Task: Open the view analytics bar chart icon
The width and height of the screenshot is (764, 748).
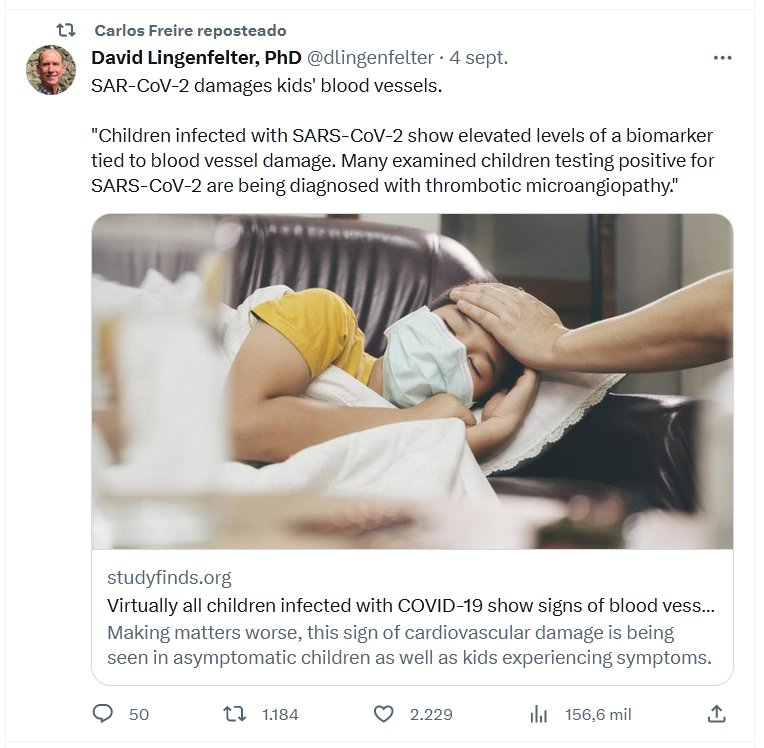Action: coord(539,714)
